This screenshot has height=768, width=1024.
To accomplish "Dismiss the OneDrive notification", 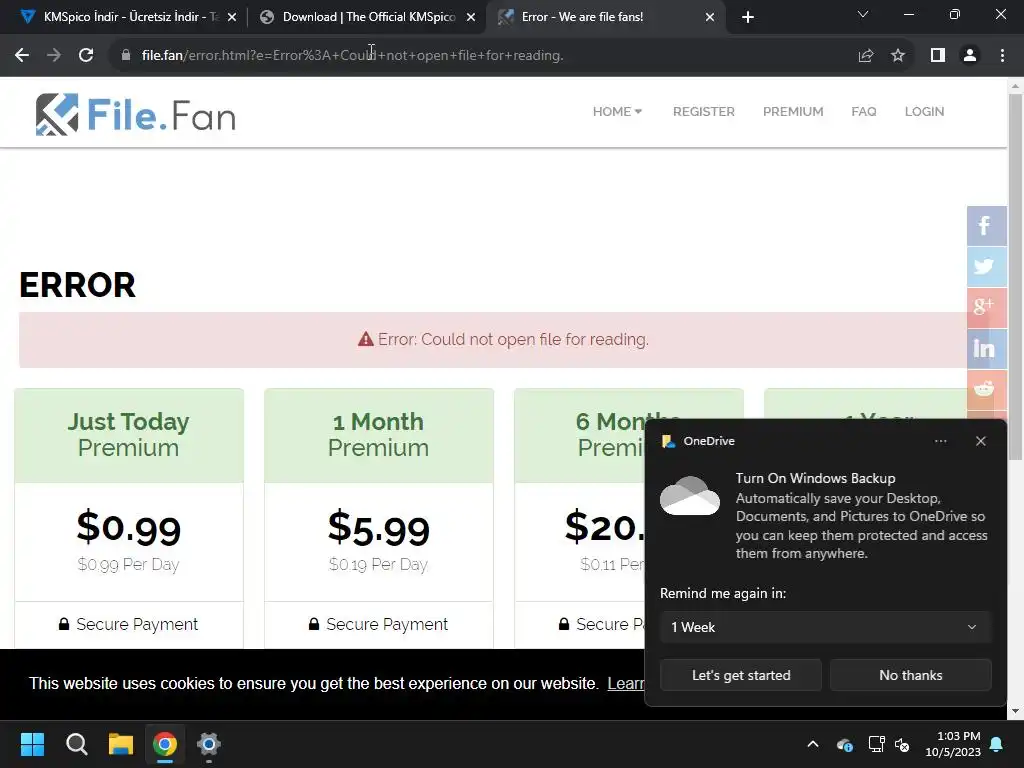I will 981,441.
